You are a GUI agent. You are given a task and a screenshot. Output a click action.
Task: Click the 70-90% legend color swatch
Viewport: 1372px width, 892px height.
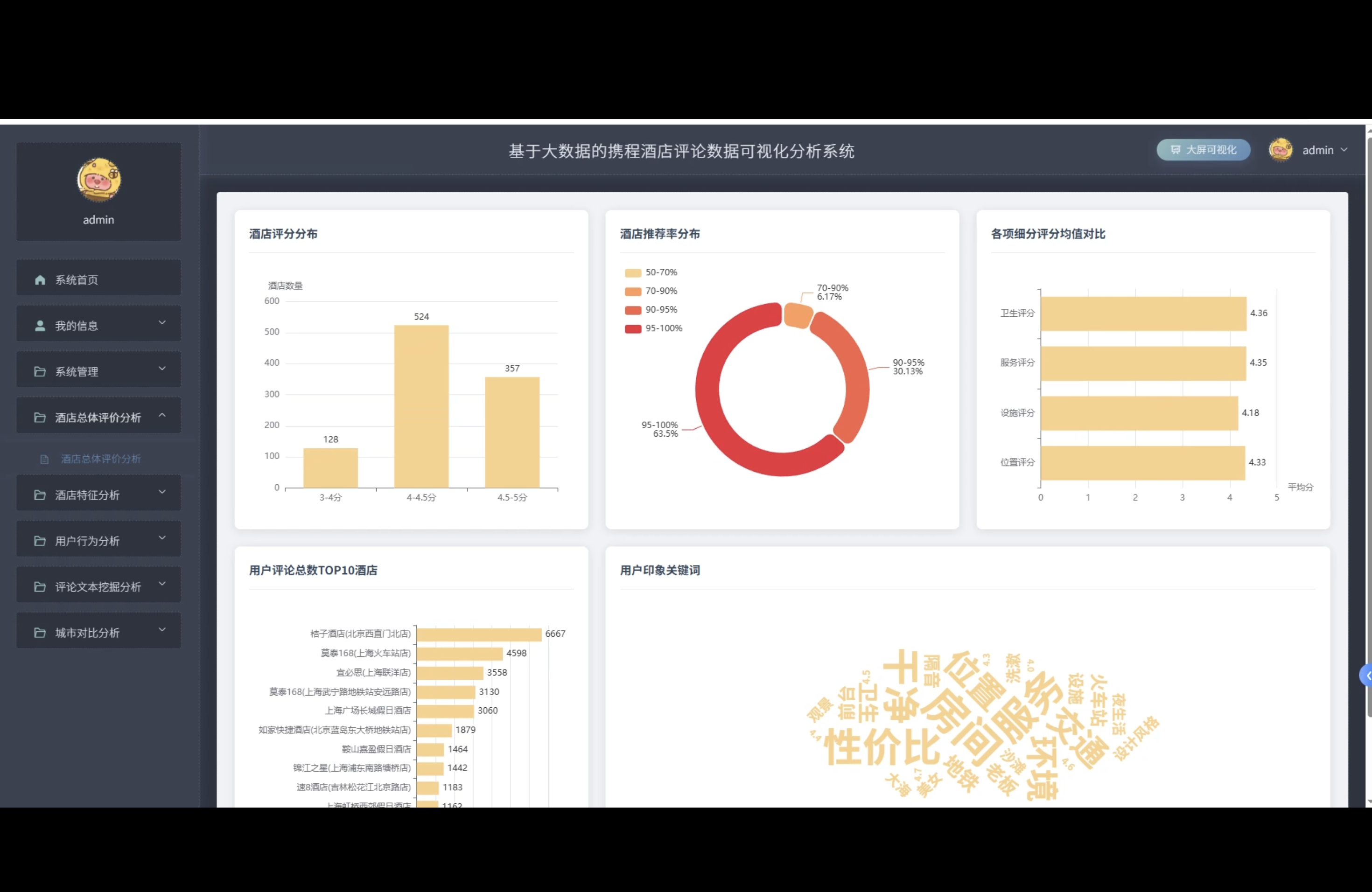click(633, 292)
